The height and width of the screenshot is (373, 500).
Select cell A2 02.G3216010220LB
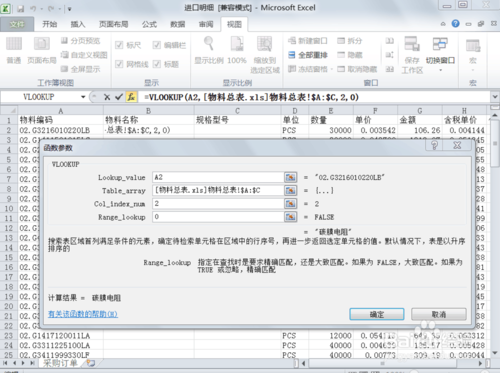tap(60, 130)
